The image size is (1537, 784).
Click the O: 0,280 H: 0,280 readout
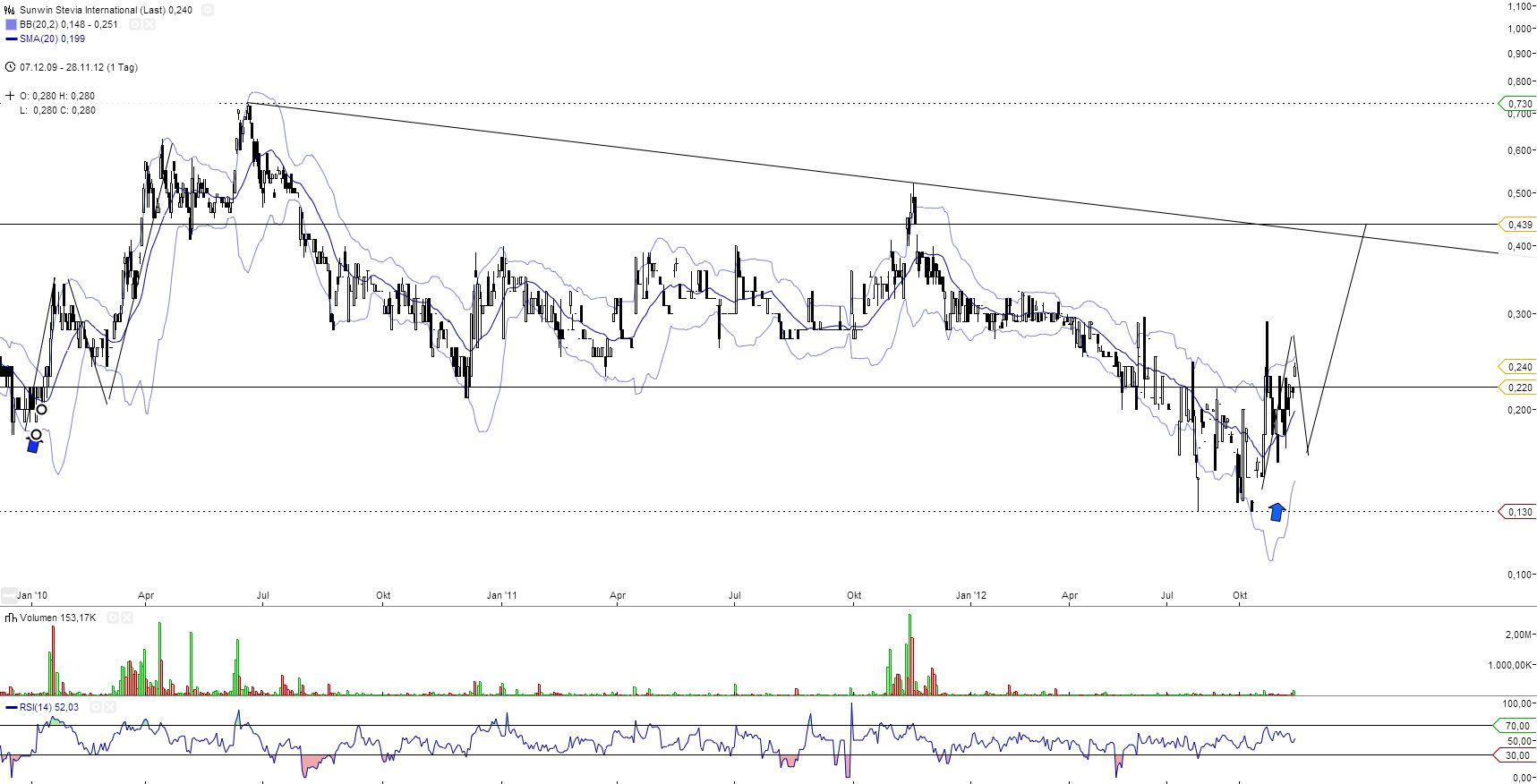point(57,96)
